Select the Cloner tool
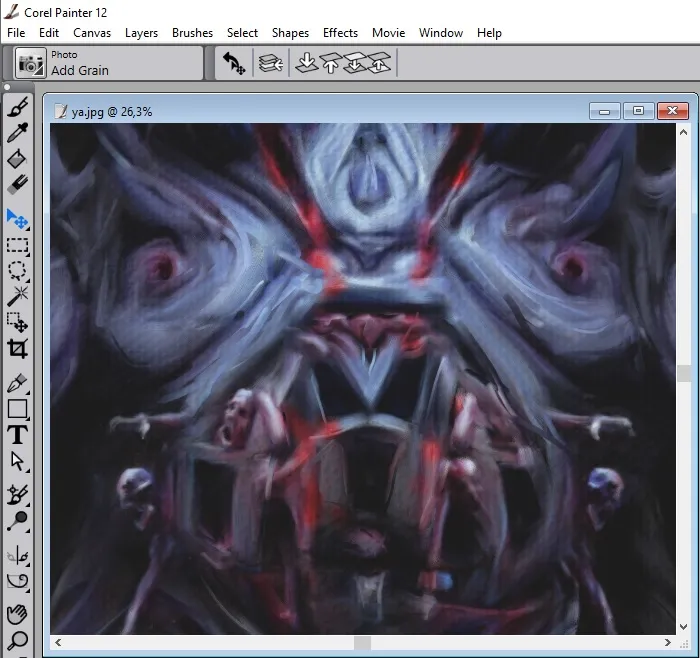This screenshot has width=700, height=658. coord(17,495)
